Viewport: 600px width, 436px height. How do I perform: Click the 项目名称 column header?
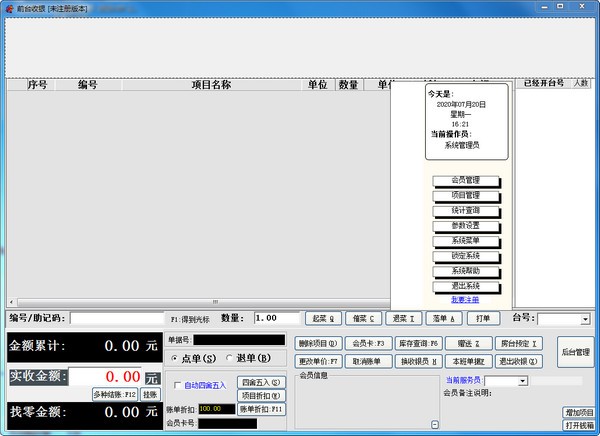[211, 85]
